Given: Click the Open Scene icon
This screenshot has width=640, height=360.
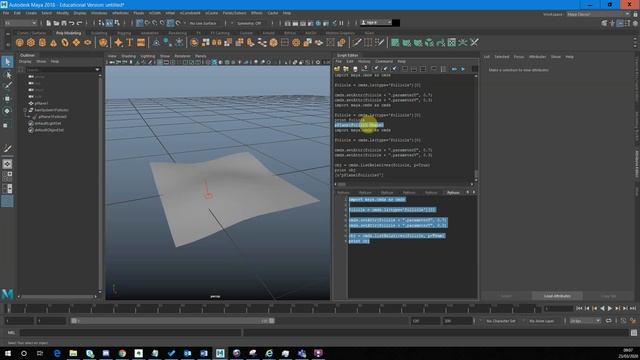Looking at the screenshot, I should pyautogui.click(x=56, y=23).
